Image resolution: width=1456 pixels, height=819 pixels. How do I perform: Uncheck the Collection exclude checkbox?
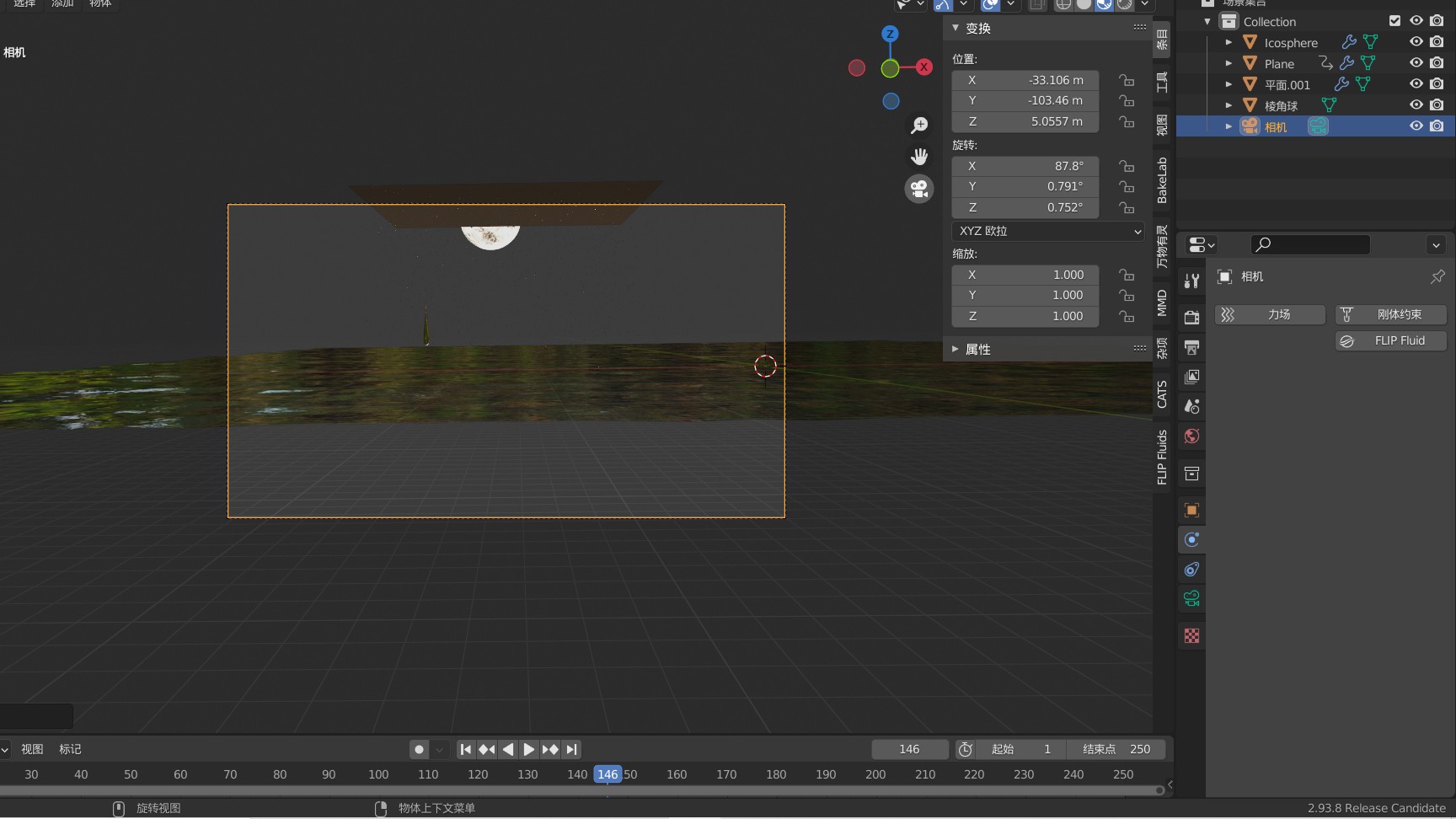pos(1394,21)
